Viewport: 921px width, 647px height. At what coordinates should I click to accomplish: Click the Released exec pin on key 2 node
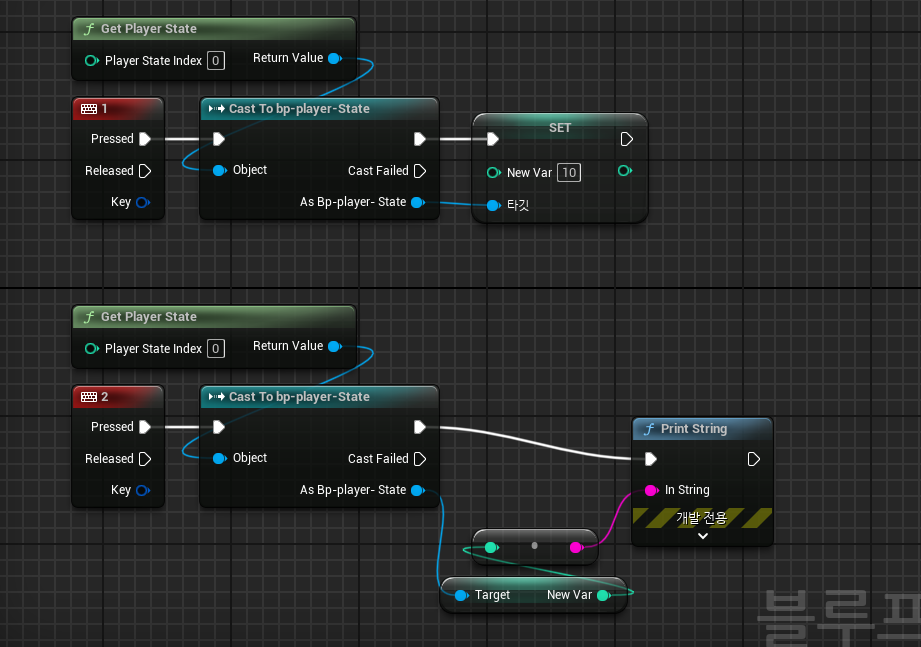coord(145,459)
